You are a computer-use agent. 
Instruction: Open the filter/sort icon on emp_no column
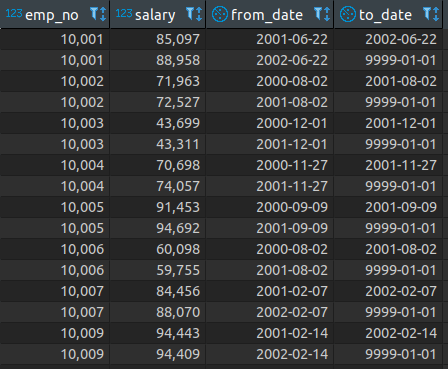tap(98, 14)
